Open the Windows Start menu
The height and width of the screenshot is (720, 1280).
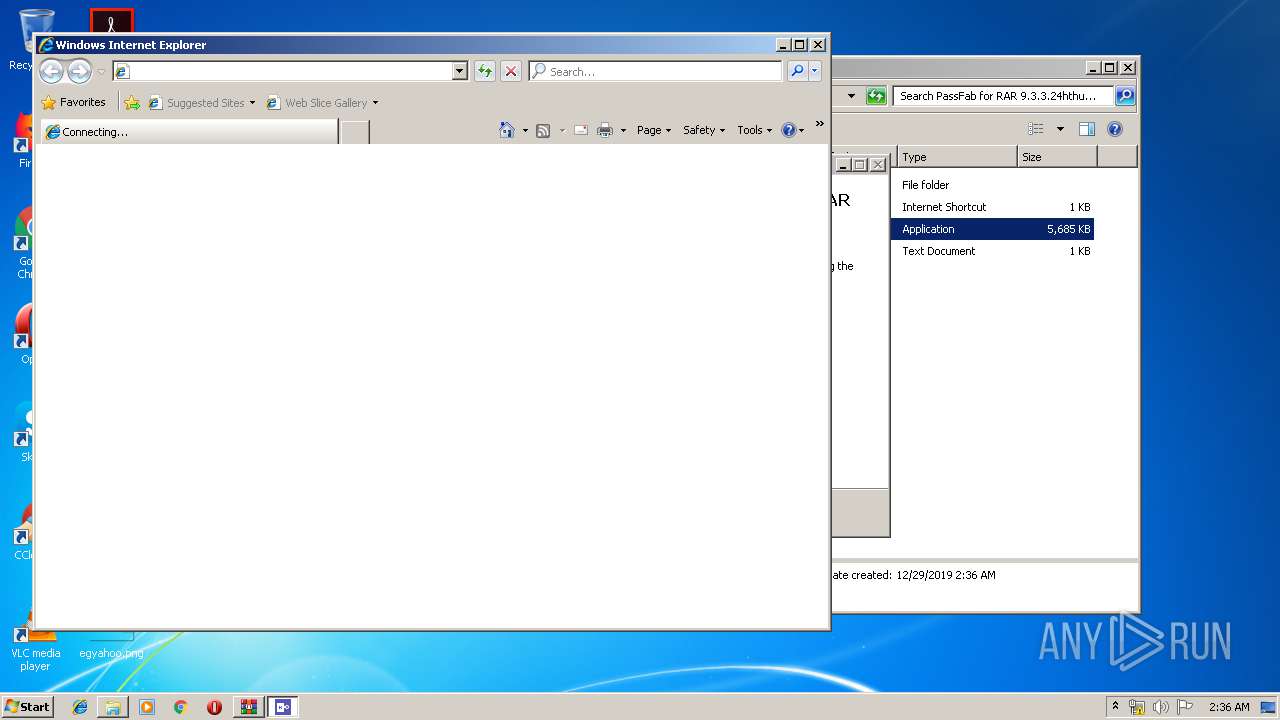tap(27, 706)
